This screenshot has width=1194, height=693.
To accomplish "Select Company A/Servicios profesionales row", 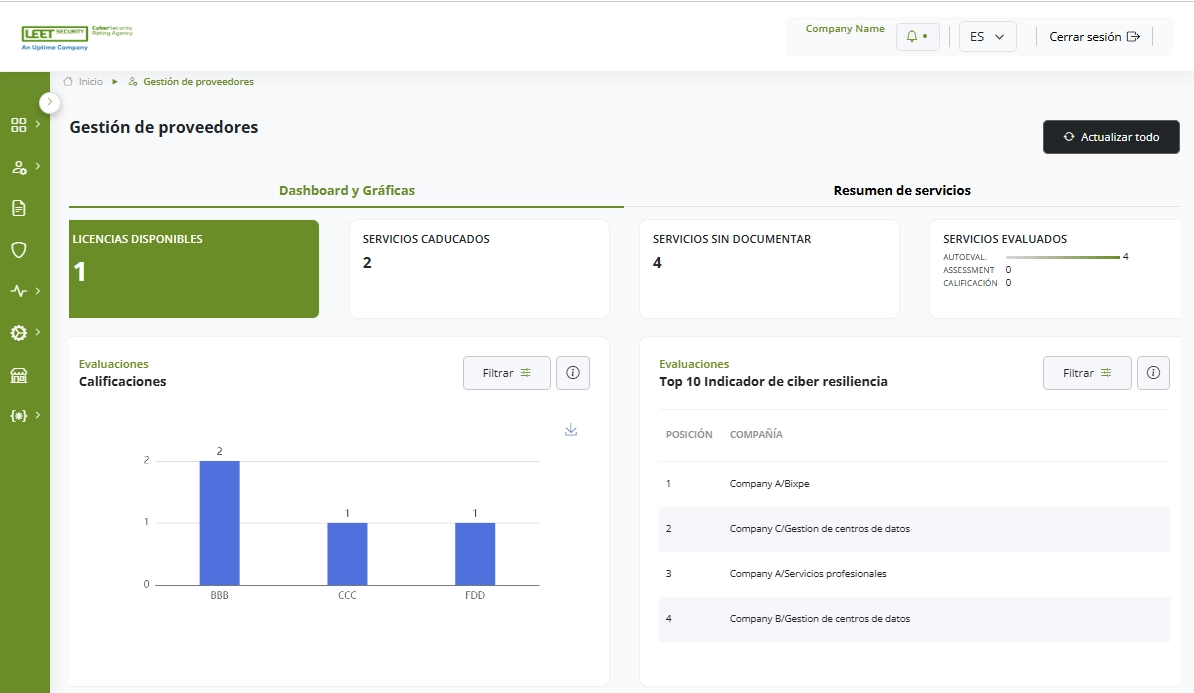I will 914,573.
